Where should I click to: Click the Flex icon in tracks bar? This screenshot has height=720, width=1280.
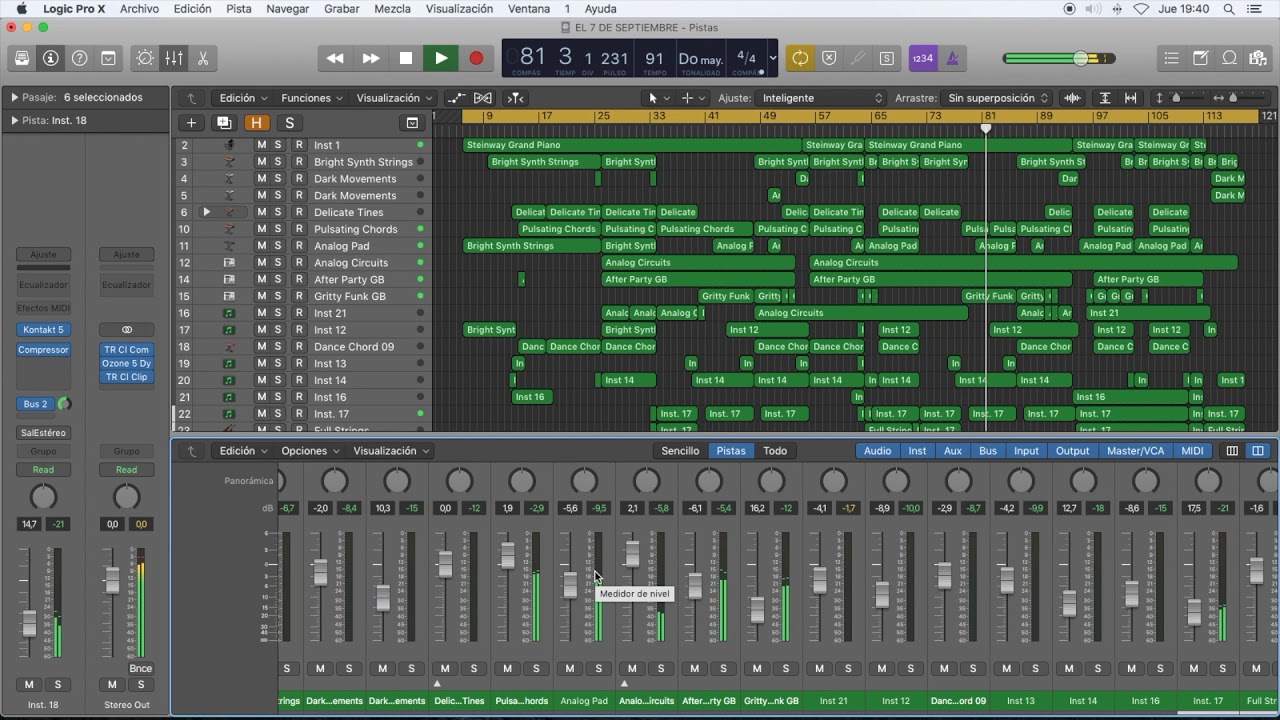pyautogui.click(x=483, y=98)
